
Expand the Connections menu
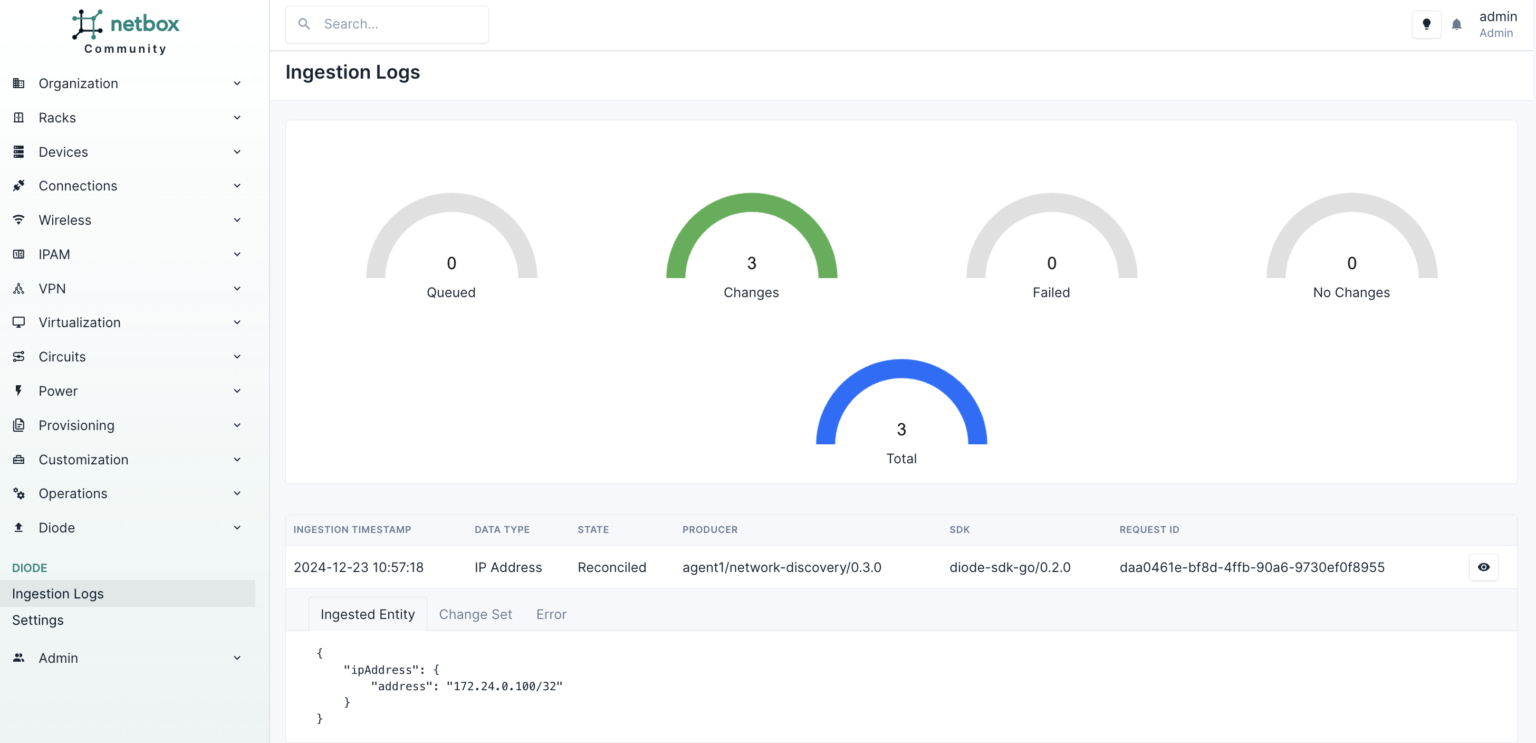[x=236, y=185]
